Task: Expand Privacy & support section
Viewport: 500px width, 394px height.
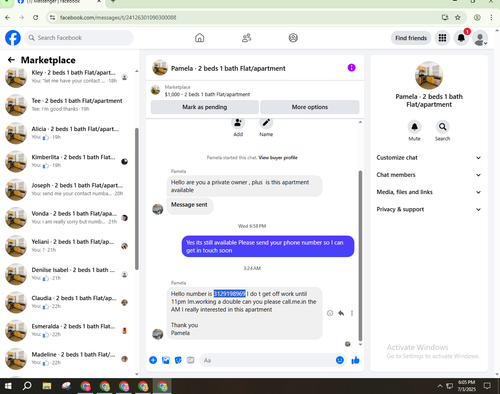Action: (x=429, y=209)
